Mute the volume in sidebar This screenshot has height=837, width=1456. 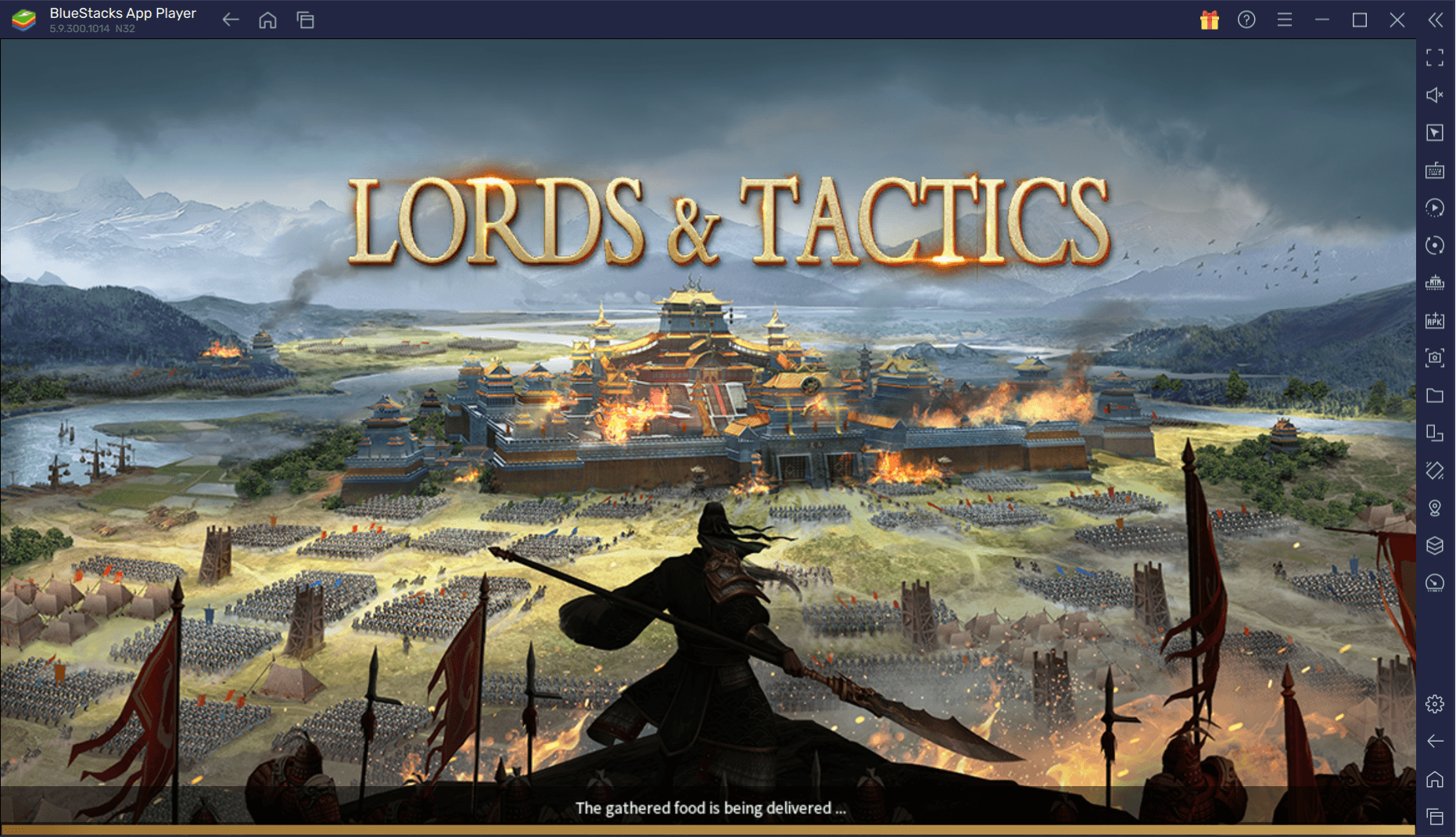pos(1435,95)
